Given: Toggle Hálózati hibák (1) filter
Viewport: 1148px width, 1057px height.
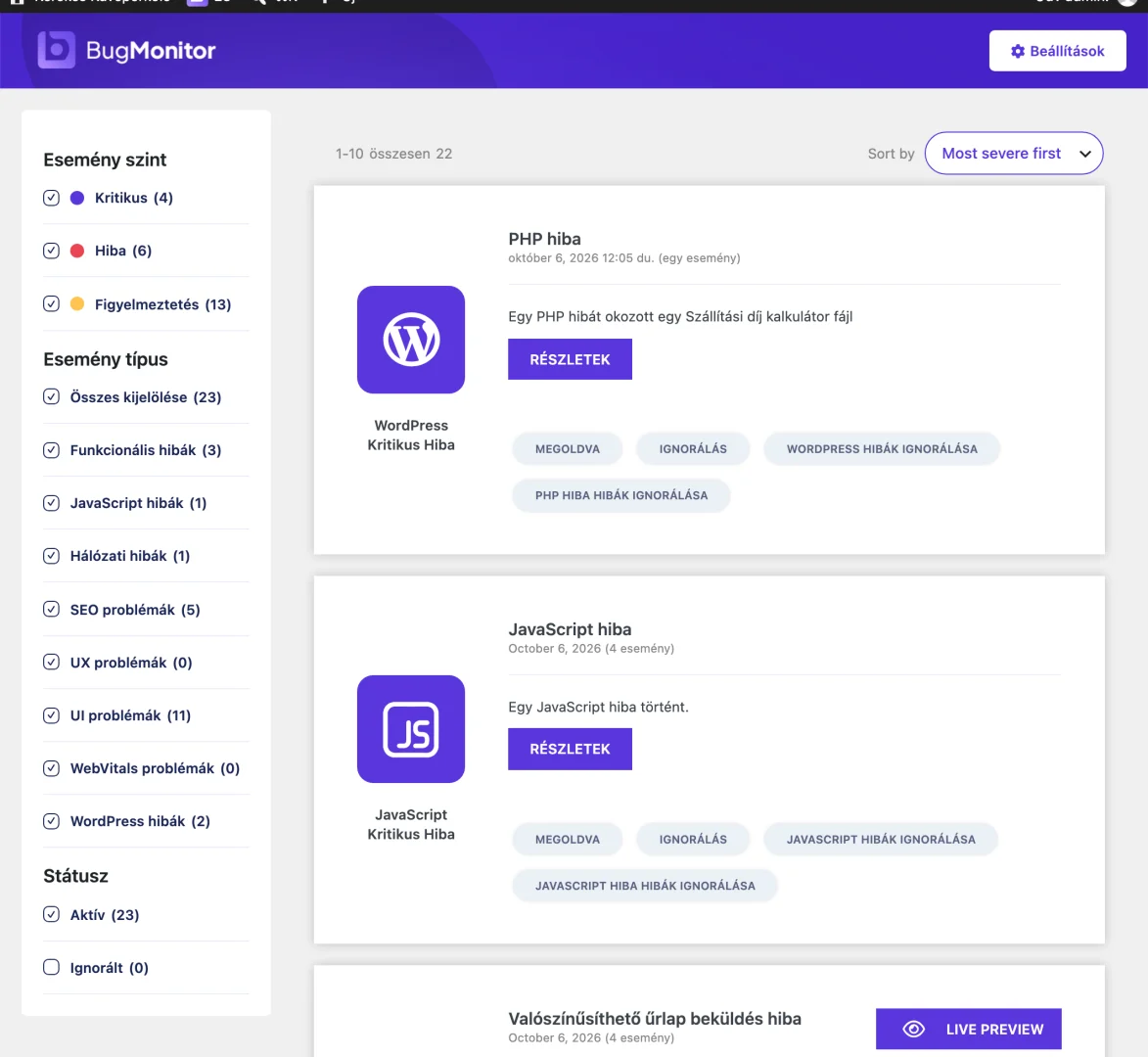Looking at the screenshot, I should tap(51, 556).
